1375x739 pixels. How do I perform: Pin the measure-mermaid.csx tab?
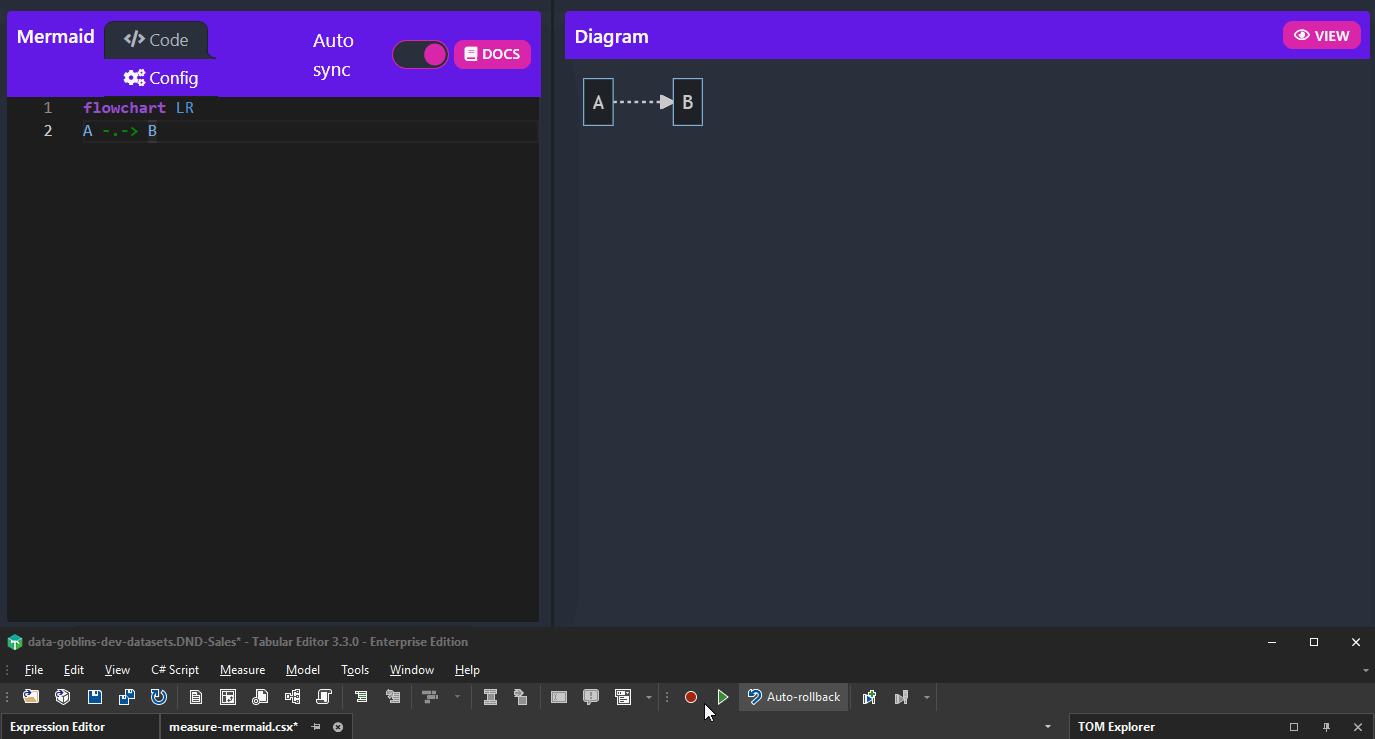click(316, 727)
